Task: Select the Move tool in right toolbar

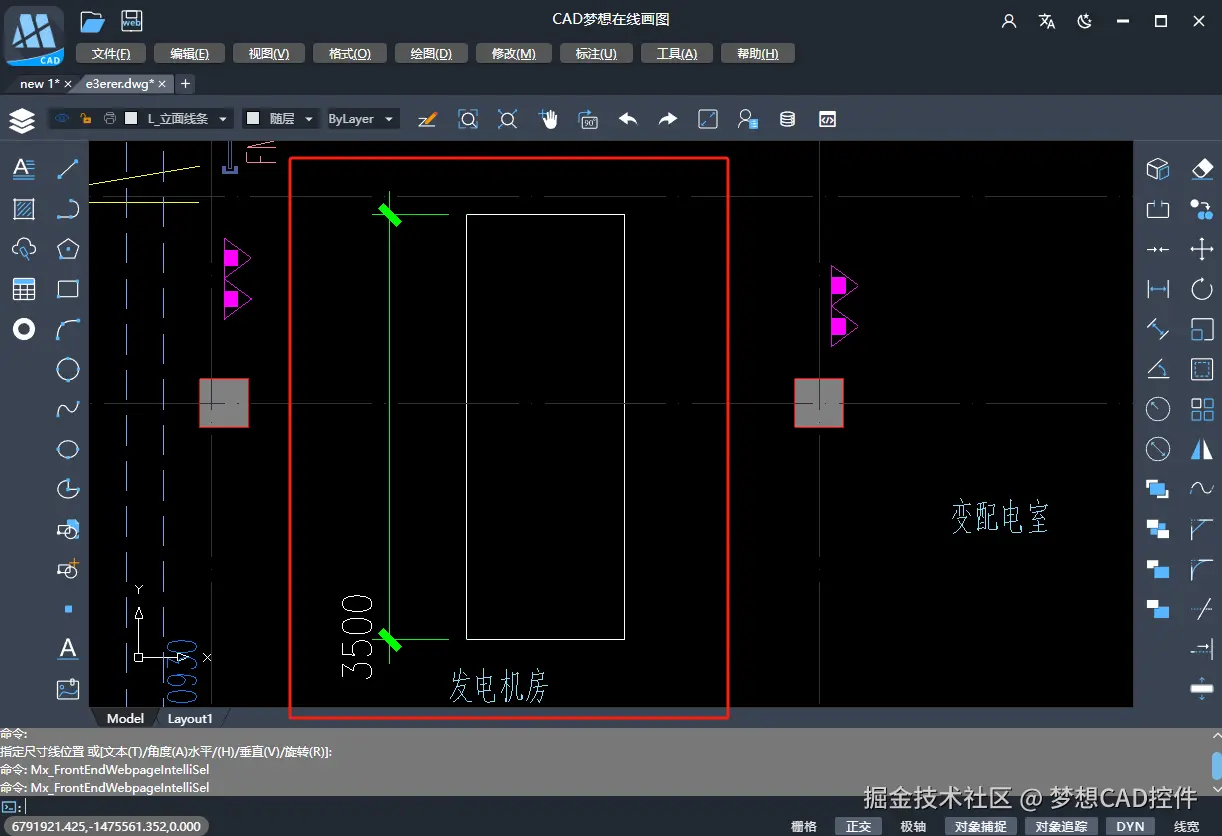Action: coord(1202,249)
